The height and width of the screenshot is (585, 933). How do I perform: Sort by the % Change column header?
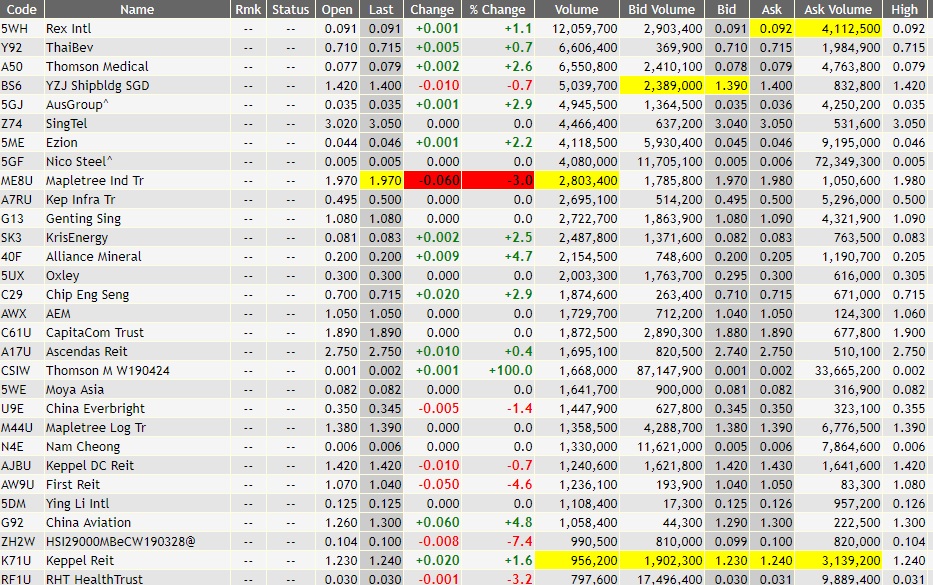(x=497, y=9)
